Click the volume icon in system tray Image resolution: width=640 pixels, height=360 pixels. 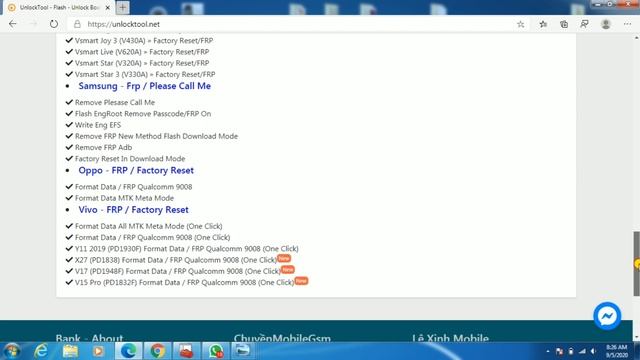point(594,351)
